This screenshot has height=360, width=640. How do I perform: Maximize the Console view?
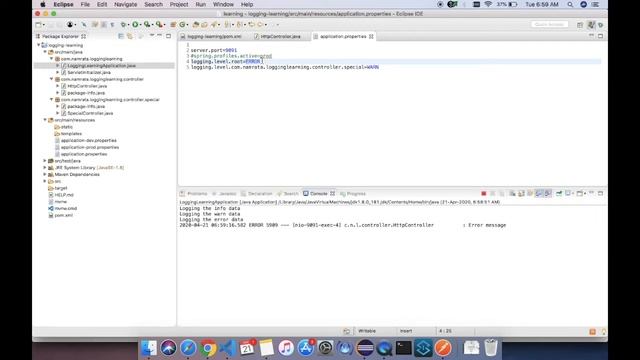[x=600, y=193]
